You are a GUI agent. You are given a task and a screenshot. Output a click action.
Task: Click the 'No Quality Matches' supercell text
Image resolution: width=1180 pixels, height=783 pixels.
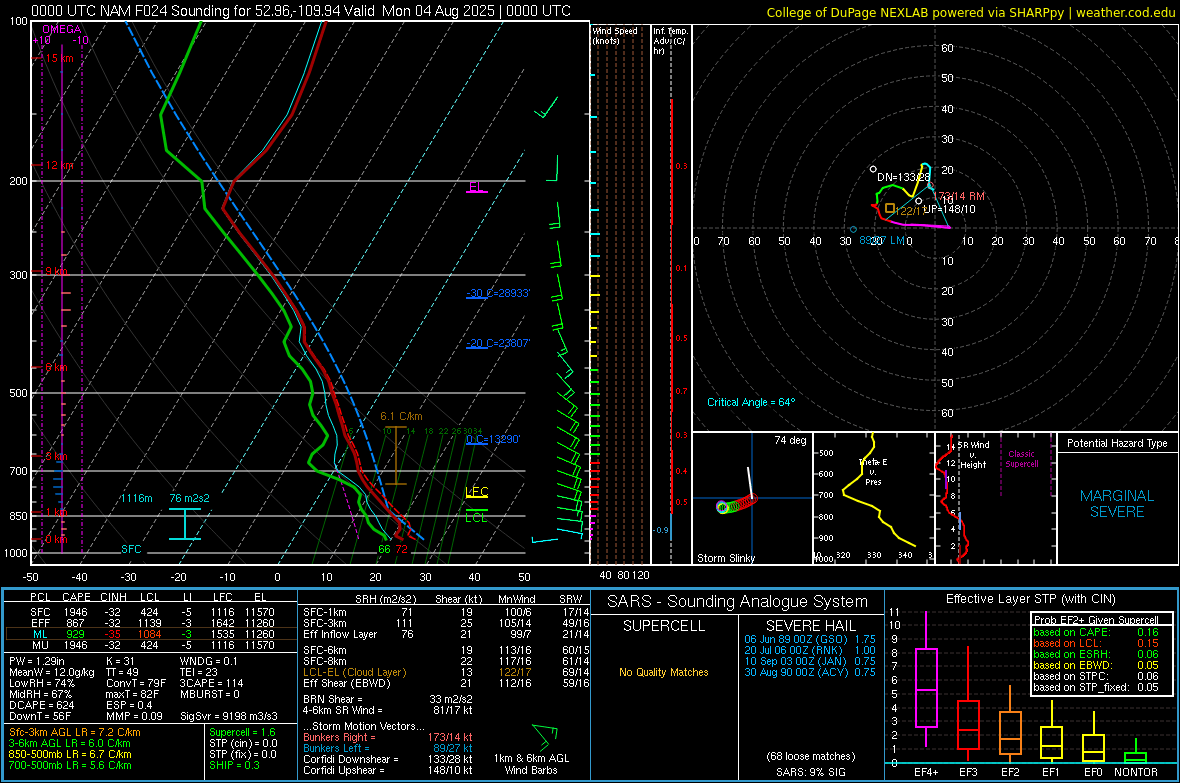pos(664,672)
